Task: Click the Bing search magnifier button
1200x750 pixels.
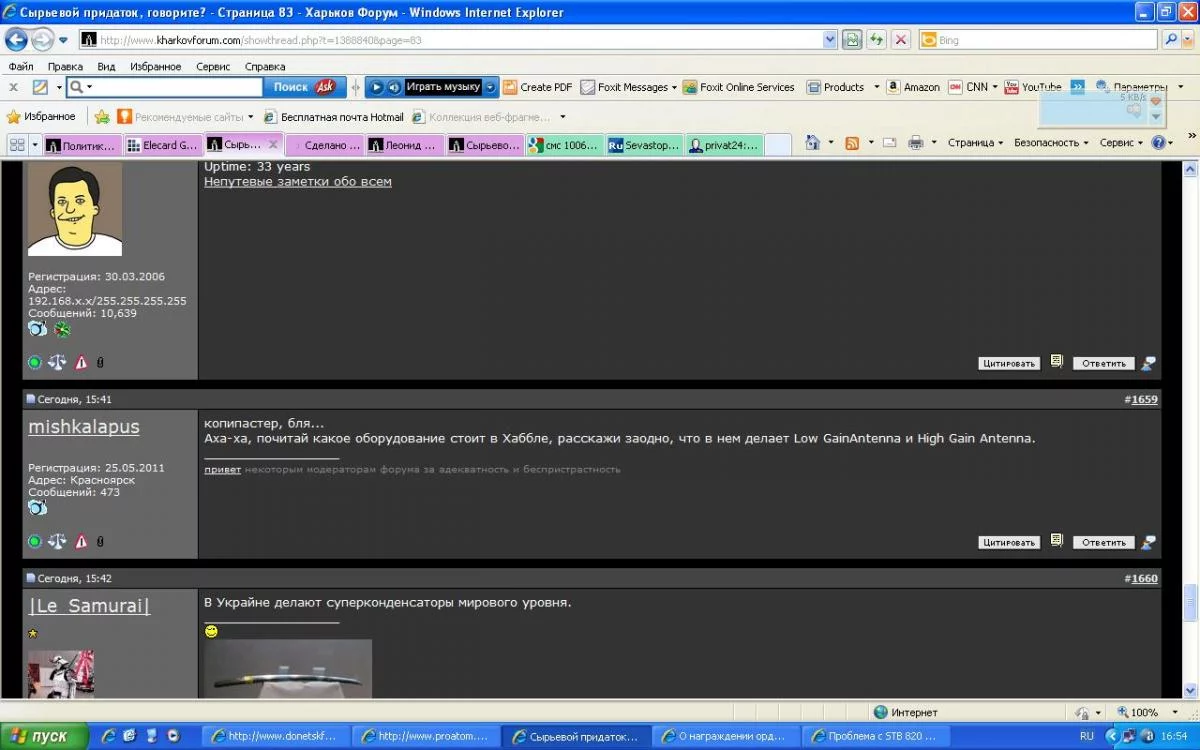Action: click(x=1172, y=40)
